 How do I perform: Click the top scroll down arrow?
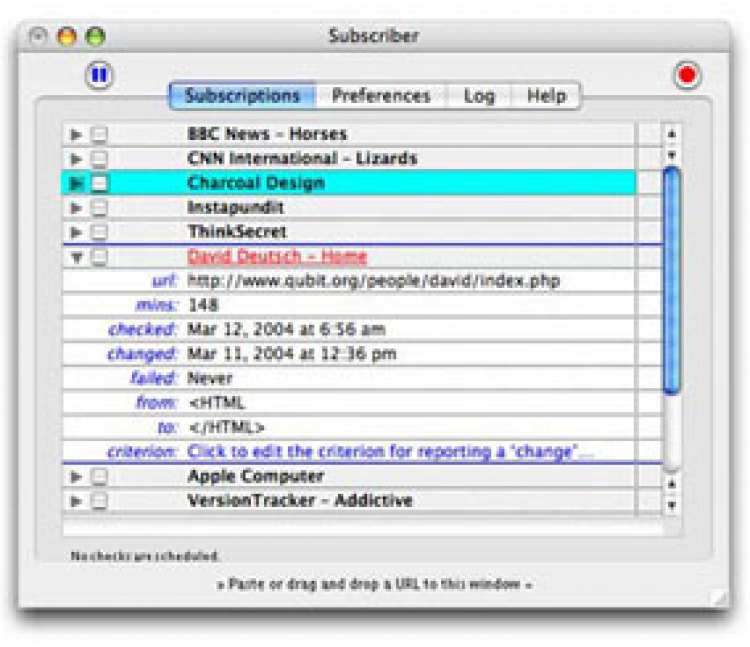click(672, 154)
